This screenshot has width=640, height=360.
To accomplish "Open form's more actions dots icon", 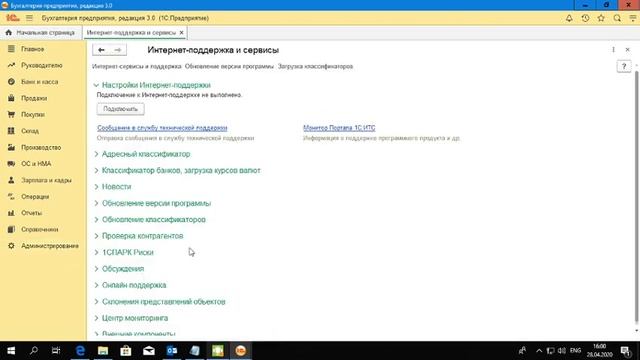I will (x=613, y=49).
